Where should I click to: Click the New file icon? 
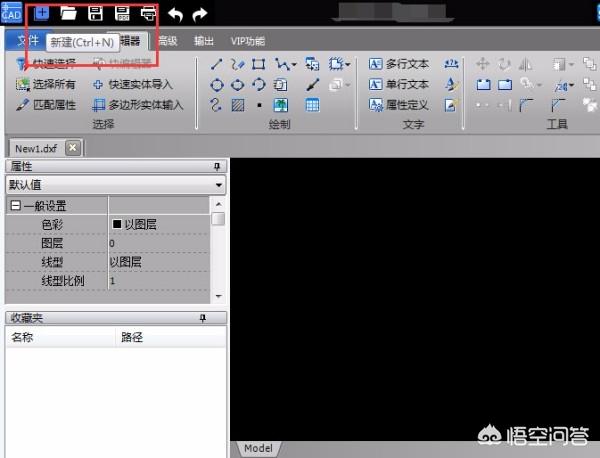point(42,14)
